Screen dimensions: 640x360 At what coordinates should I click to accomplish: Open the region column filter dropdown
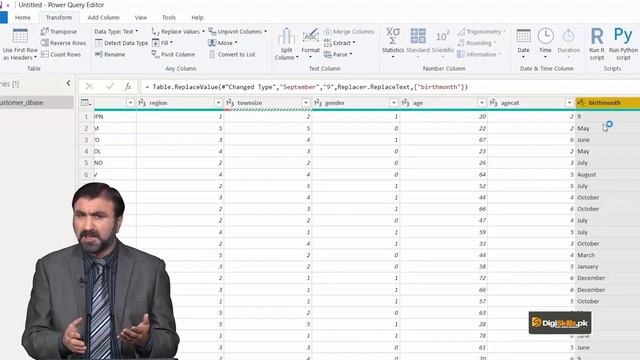[x=218, y=103]
